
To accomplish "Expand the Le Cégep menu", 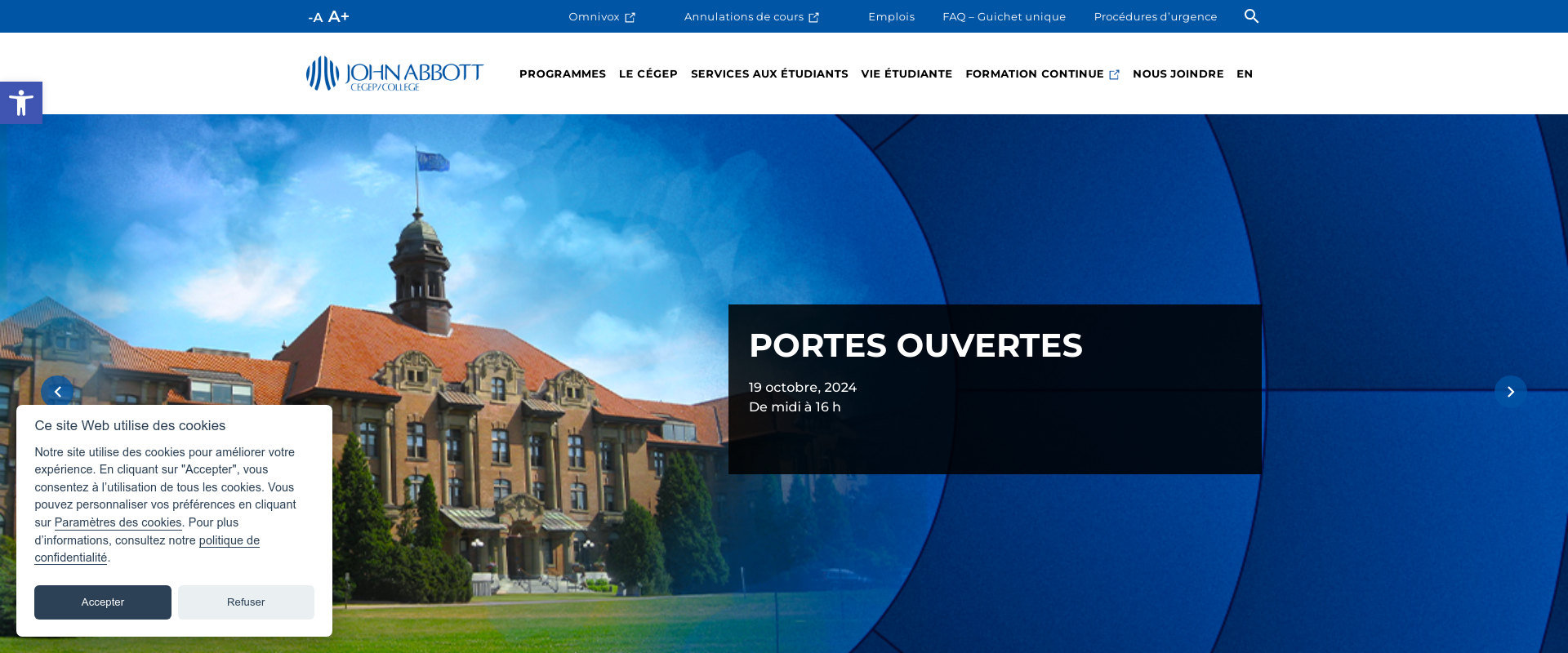I will point(648,73).
